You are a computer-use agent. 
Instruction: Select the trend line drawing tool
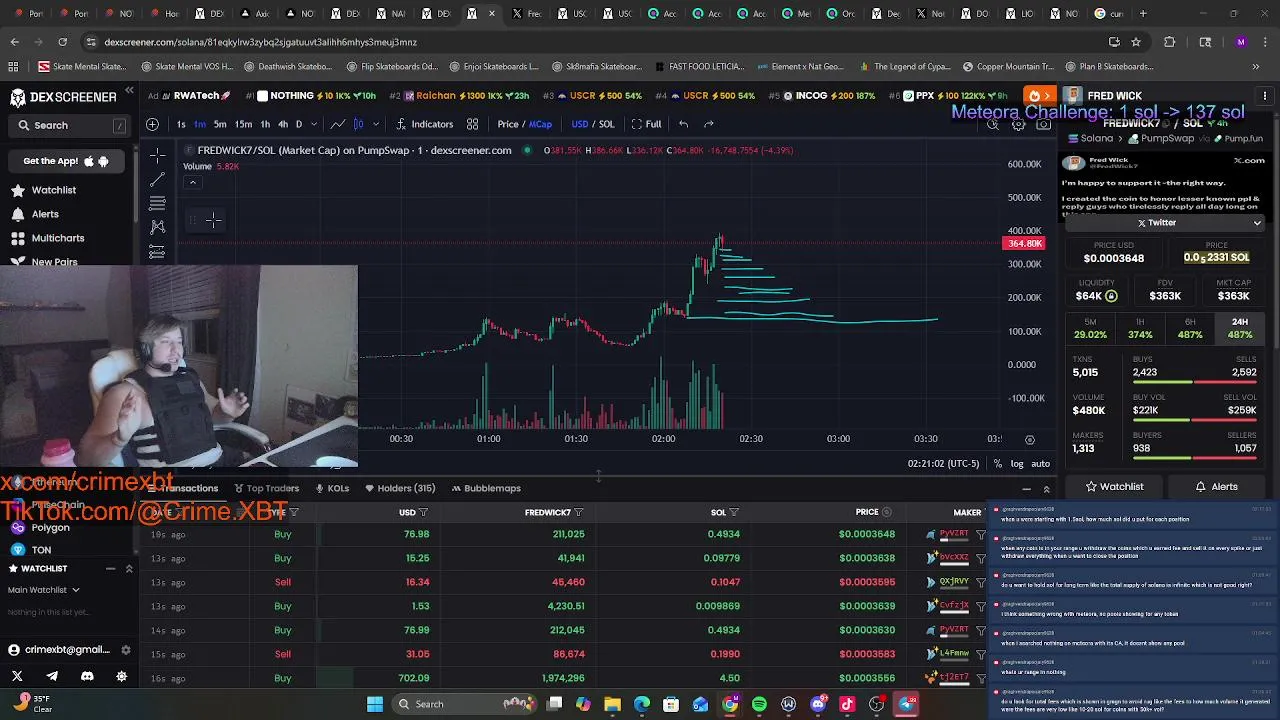pos(157,180)
